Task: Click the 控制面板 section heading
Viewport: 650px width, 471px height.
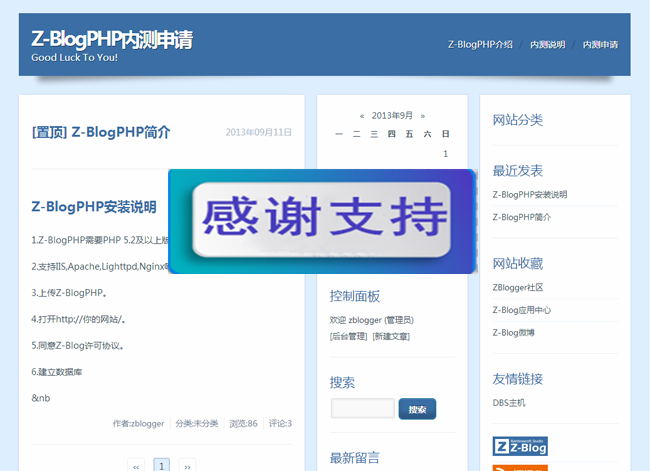Action: coord(355,296)
